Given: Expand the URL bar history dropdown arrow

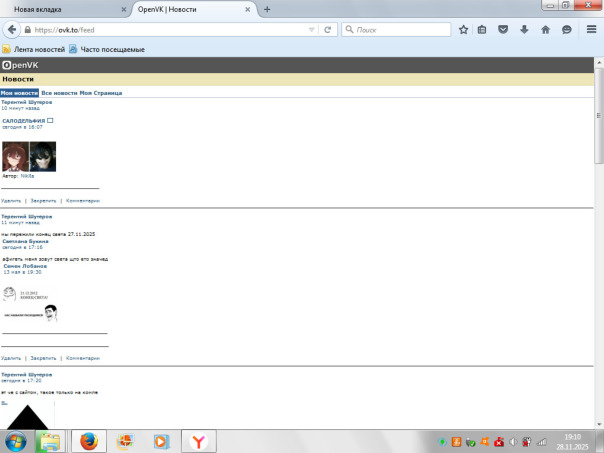Looking at the screenshot, I should pyautogui.click(x=312, y=30).
